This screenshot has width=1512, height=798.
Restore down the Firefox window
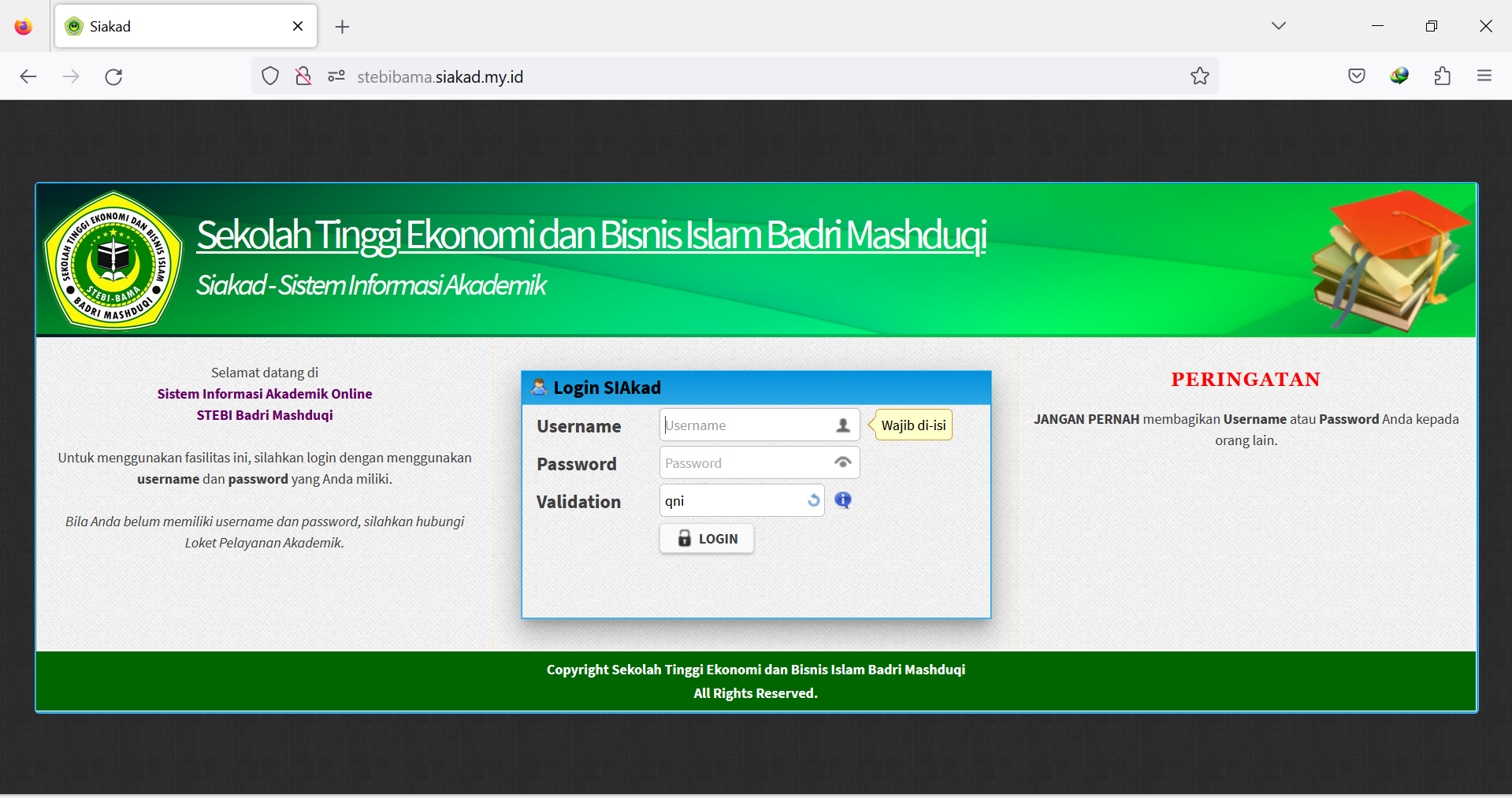coord(1432,26)
